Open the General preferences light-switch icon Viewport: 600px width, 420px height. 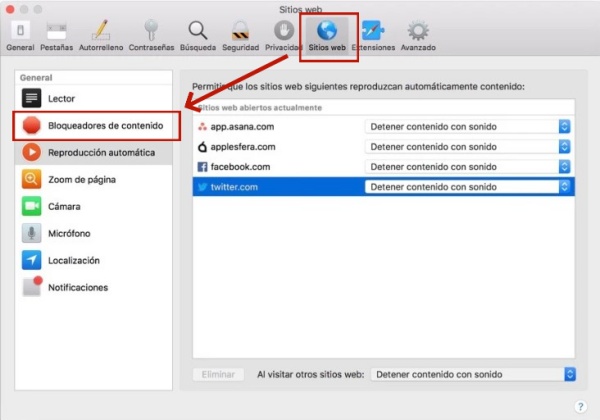point(20,30)
